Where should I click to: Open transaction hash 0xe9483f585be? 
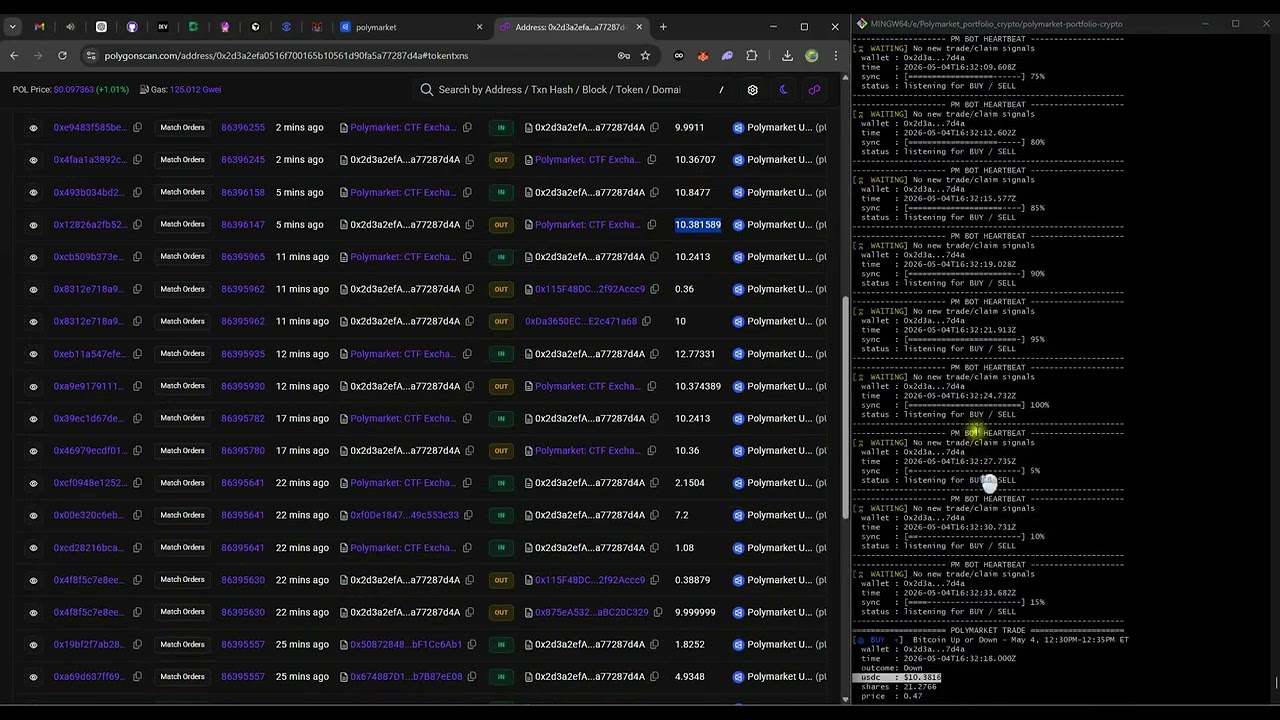click(x=90, y=128)
